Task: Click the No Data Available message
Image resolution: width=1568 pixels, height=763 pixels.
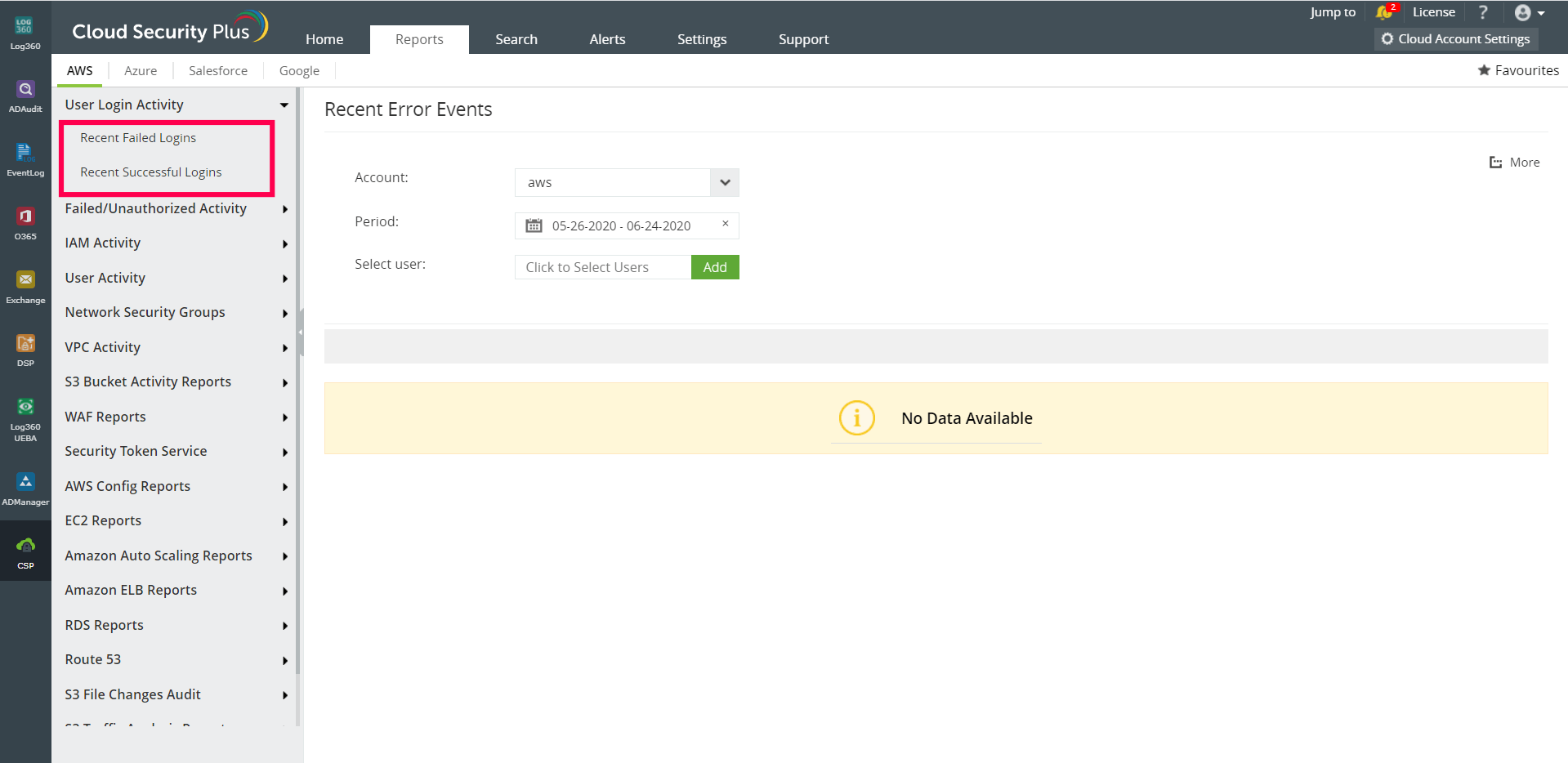Action: [967, 418]
